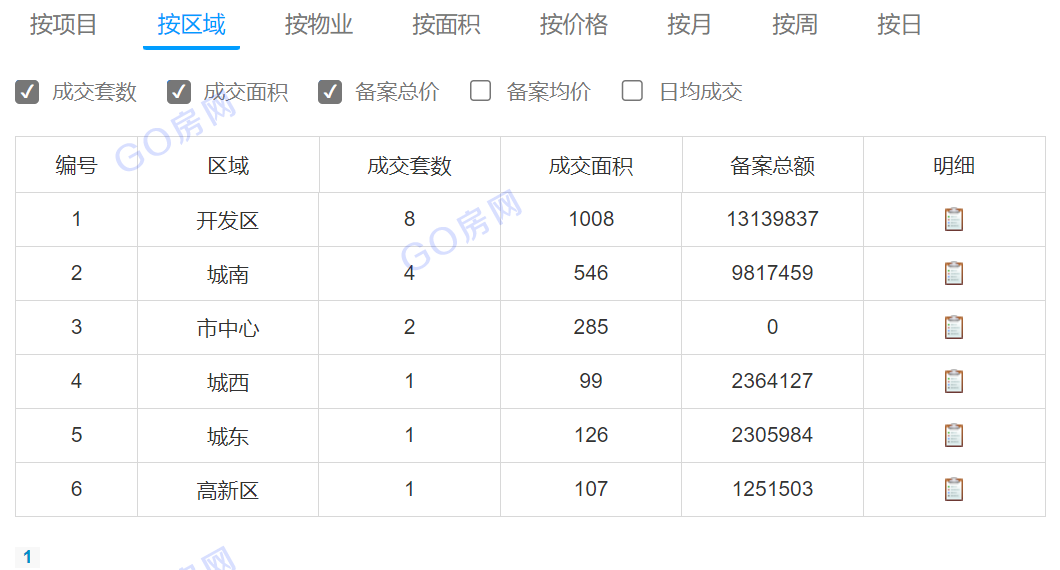The width and height of the screenshot is (1060, 570).
Task: Switch to the 按项目 tab
Action: click(64, 25)
